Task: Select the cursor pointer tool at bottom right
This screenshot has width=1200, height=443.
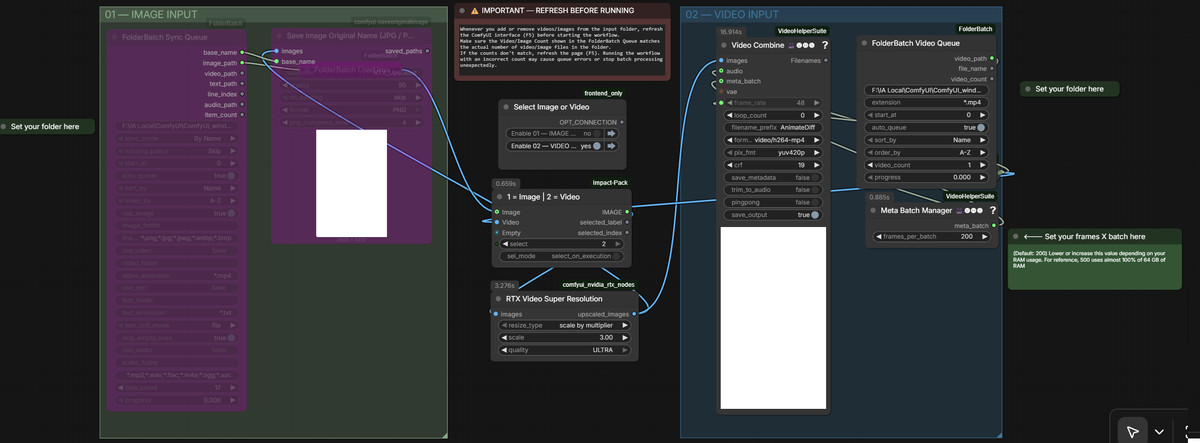Action: point(1132,431)
